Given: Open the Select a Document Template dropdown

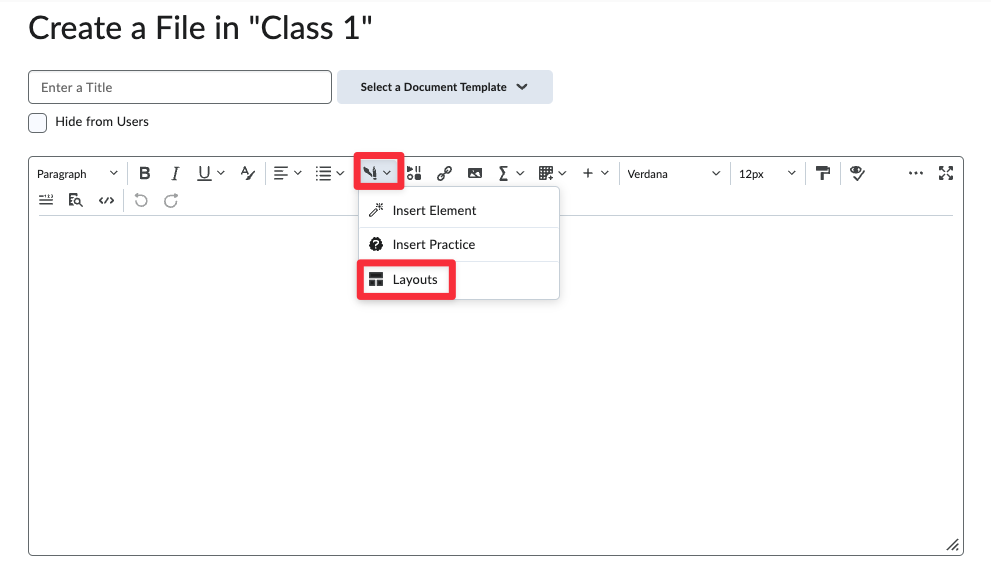Looking at the screenshot, I should point(445,87).
